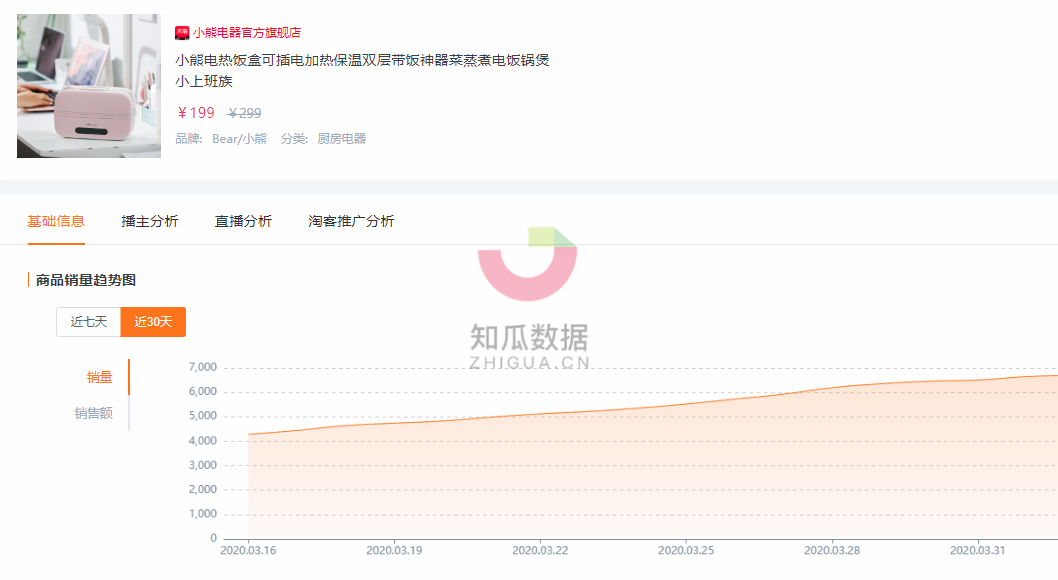Screen dimensions: 1058x580
Task: Click the 2020.03.31 x-axis date label
Action: 978,550
